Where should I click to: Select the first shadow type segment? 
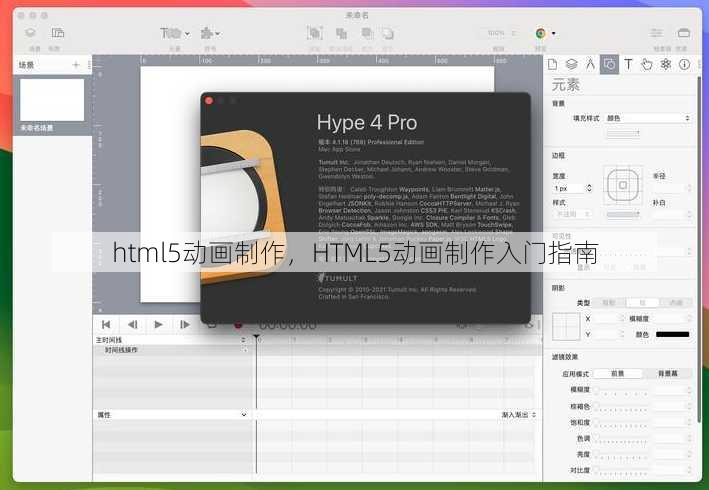tap(609, 302)
